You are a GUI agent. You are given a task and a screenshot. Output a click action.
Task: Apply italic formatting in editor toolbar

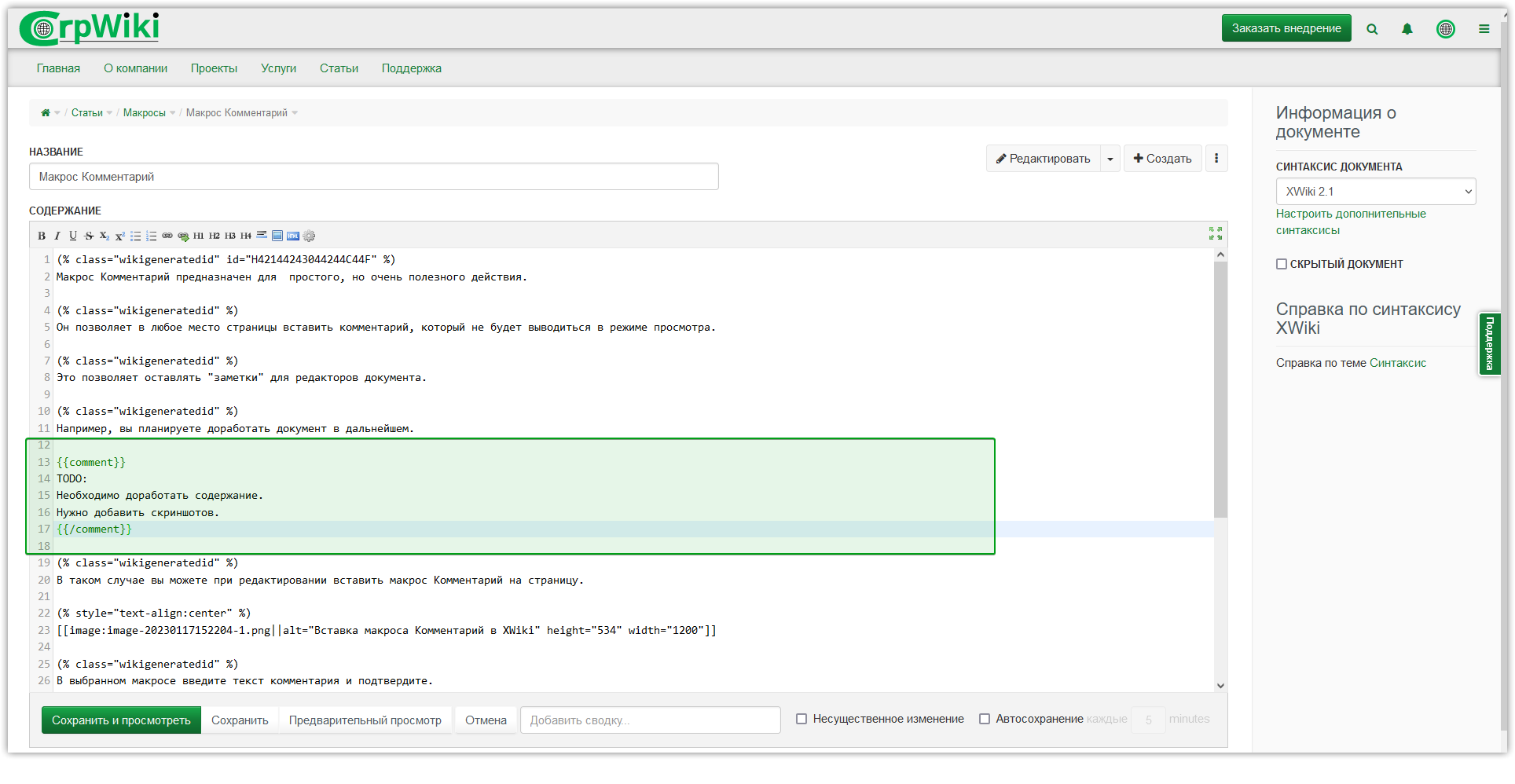[57, 236]
